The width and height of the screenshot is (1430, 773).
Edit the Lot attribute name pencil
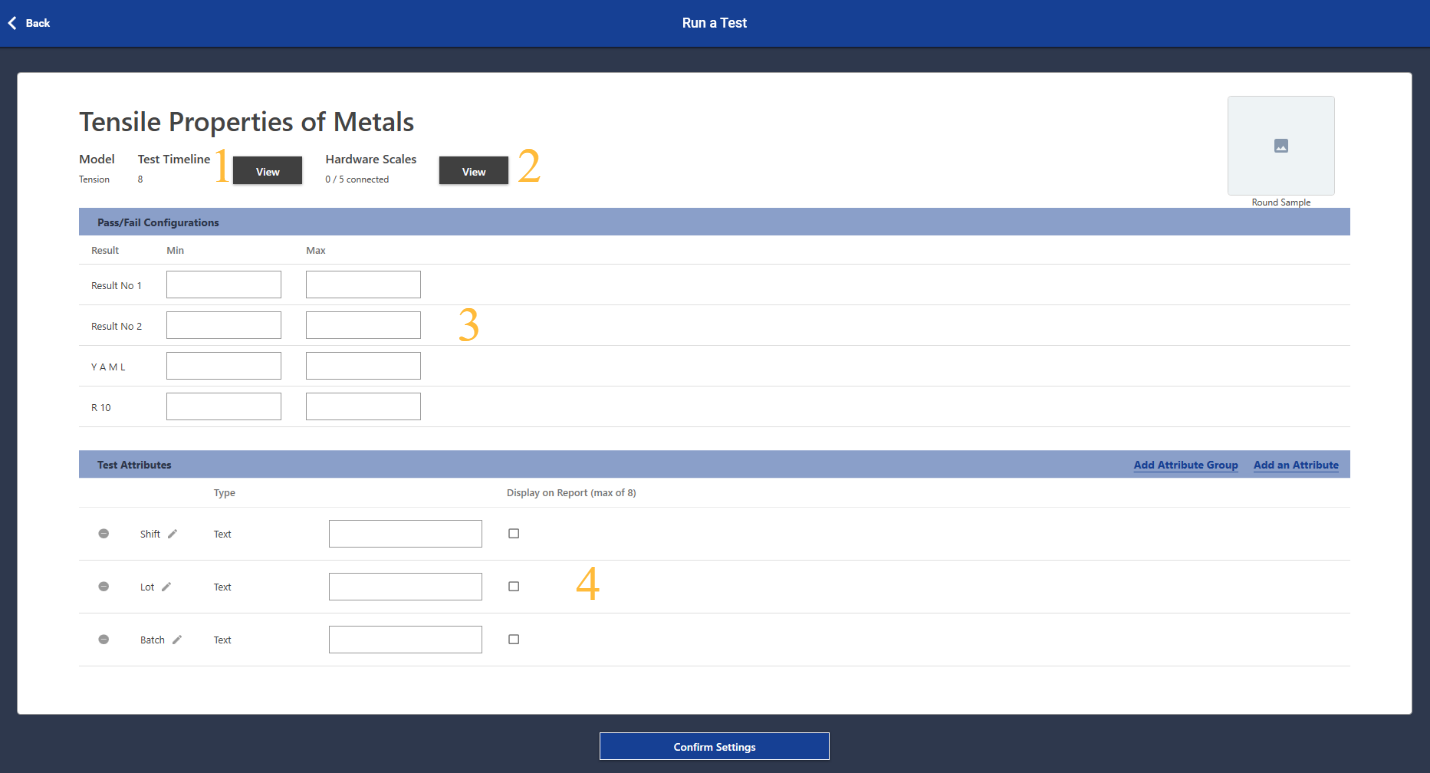(x=166, y=587)
